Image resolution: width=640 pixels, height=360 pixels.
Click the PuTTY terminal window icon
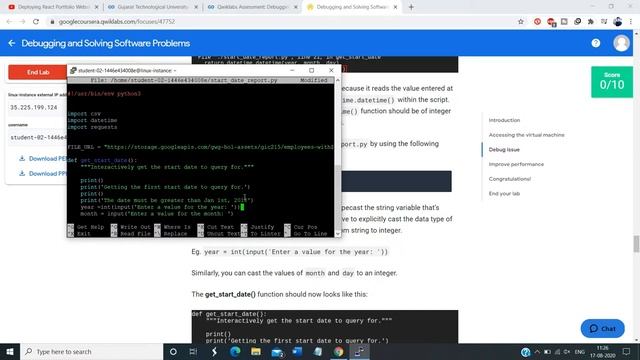click(73, 71)
